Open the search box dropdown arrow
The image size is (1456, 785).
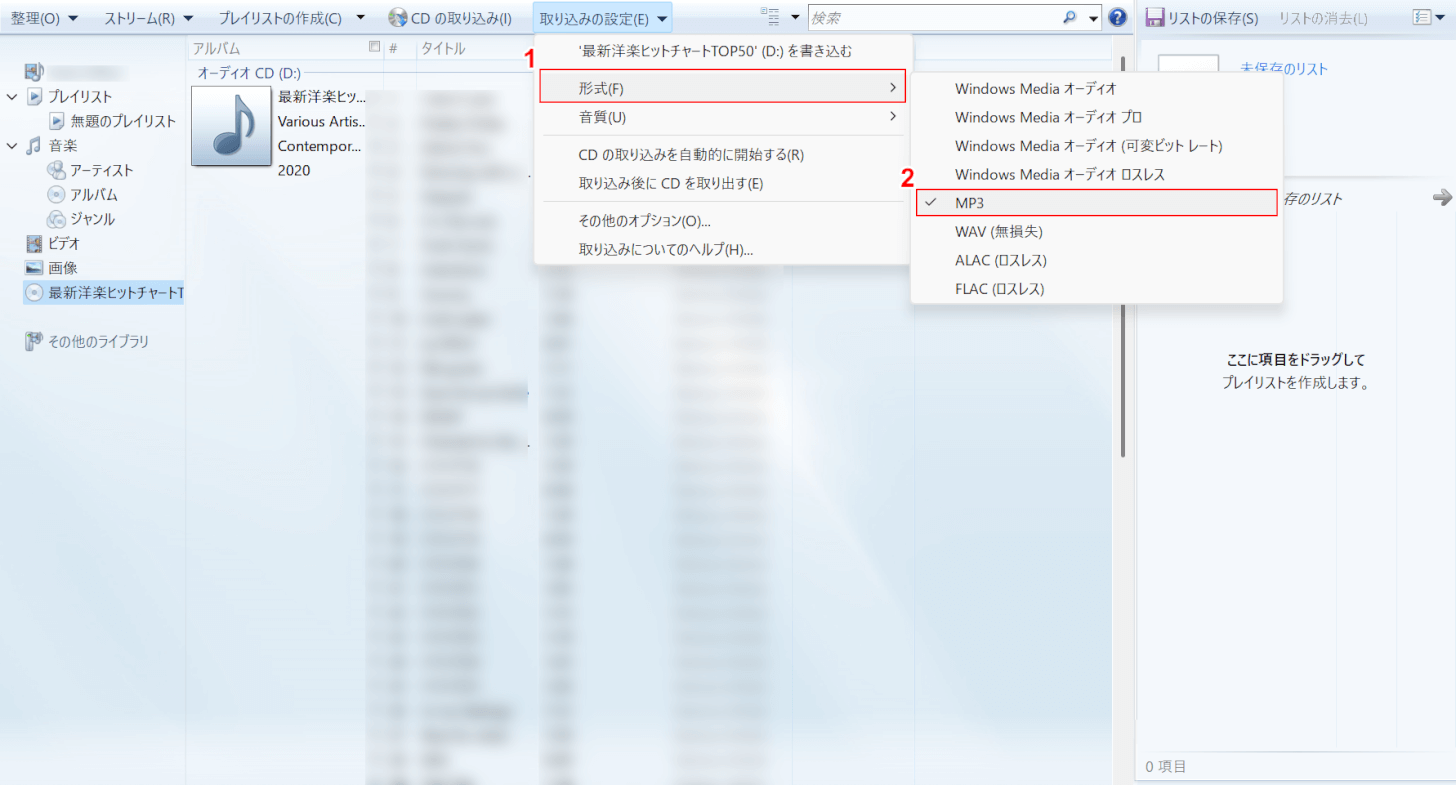point(1093,18)
